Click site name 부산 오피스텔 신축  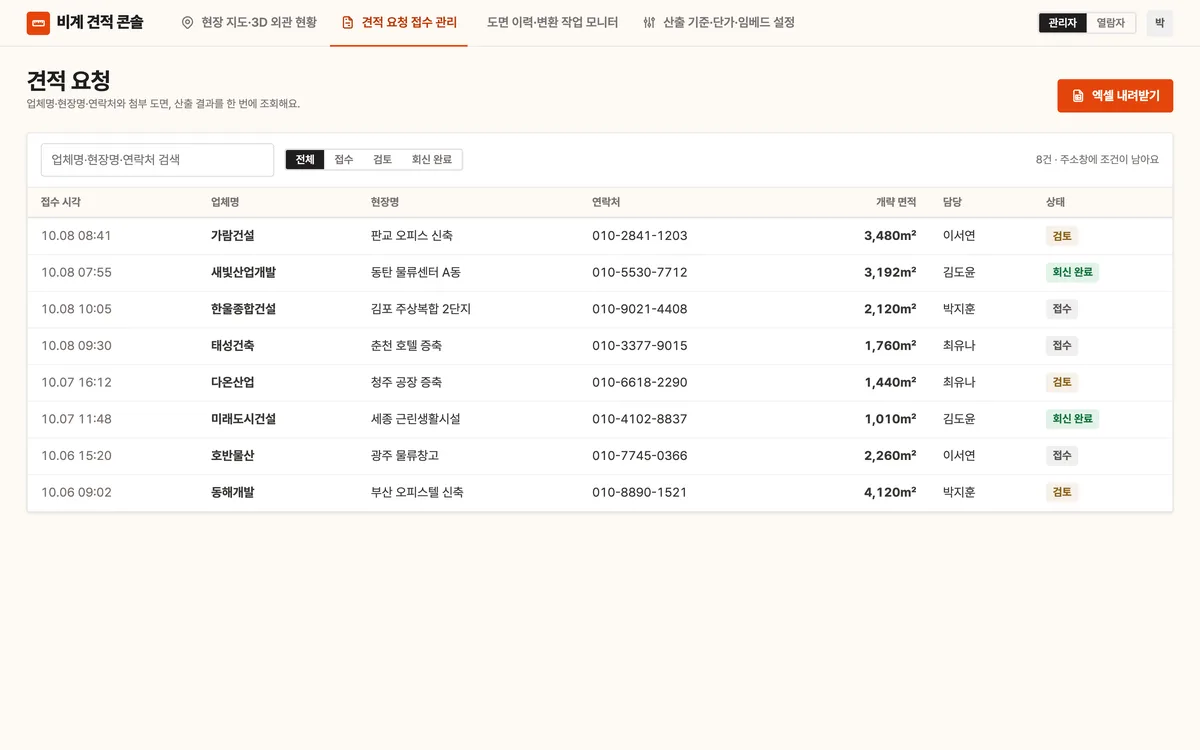[x=417, y=492]
